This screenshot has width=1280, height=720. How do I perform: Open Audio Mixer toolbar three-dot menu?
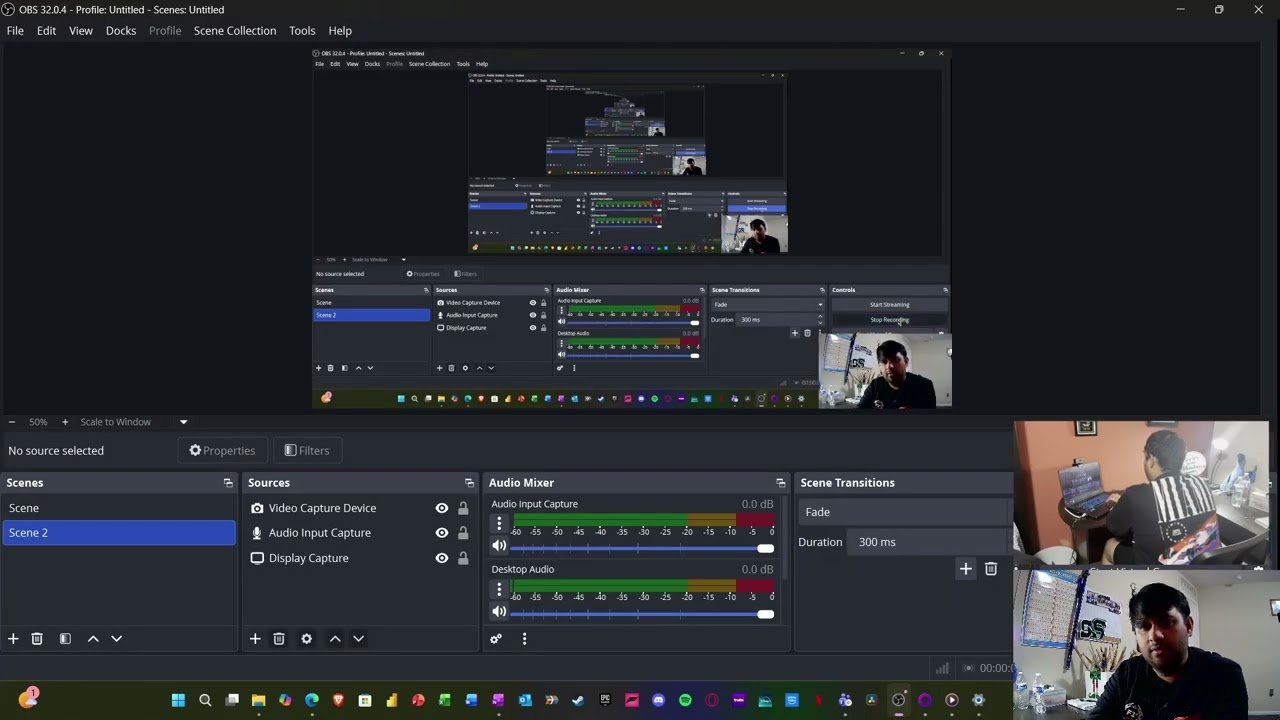(x=524, y=639)
